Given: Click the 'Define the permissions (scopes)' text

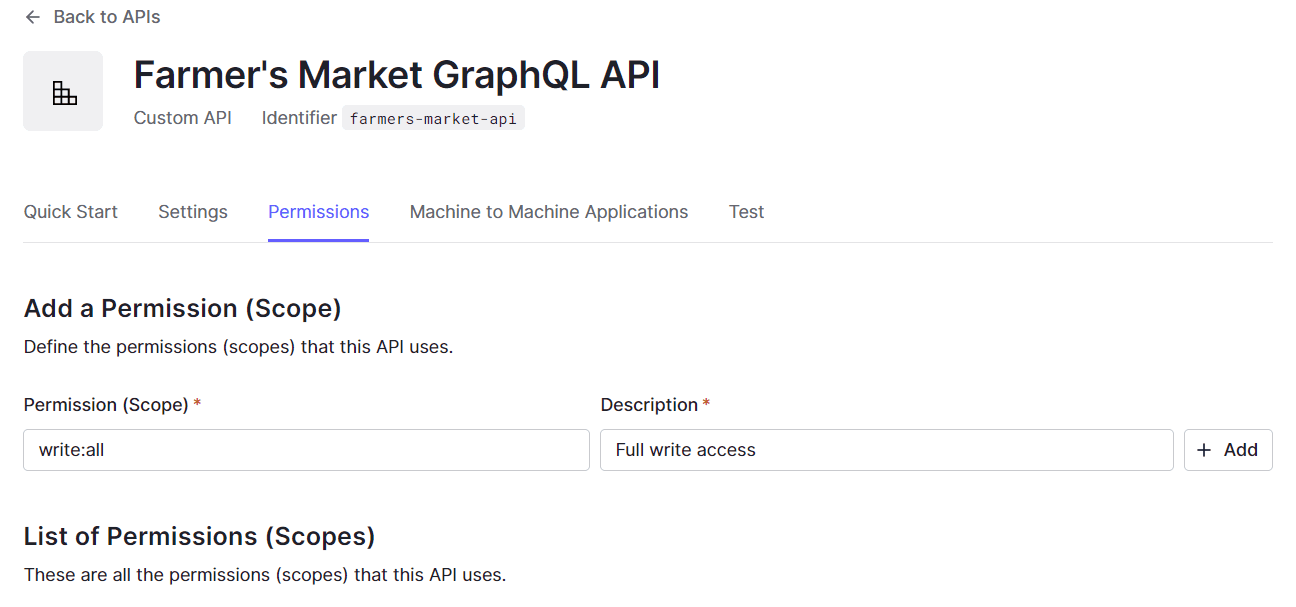Looking at the screenshot, I should click(x=239, y=348).
